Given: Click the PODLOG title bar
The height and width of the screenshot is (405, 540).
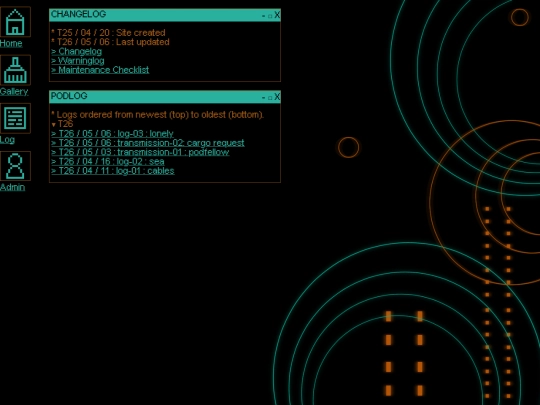Looking at the screenshot, I should tap(165, 97).
